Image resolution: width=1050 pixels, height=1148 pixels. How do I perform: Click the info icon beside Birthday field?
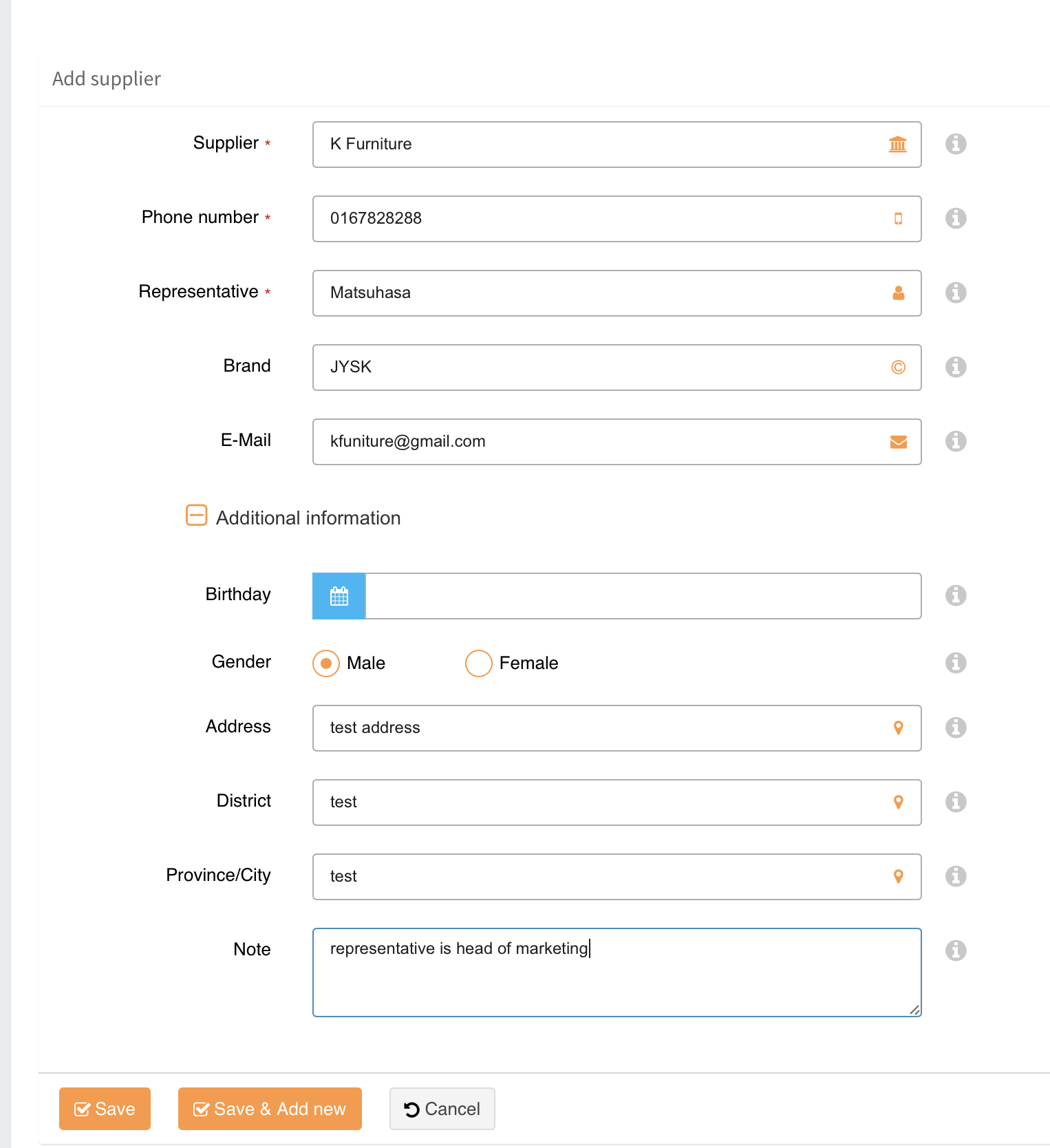956,595
